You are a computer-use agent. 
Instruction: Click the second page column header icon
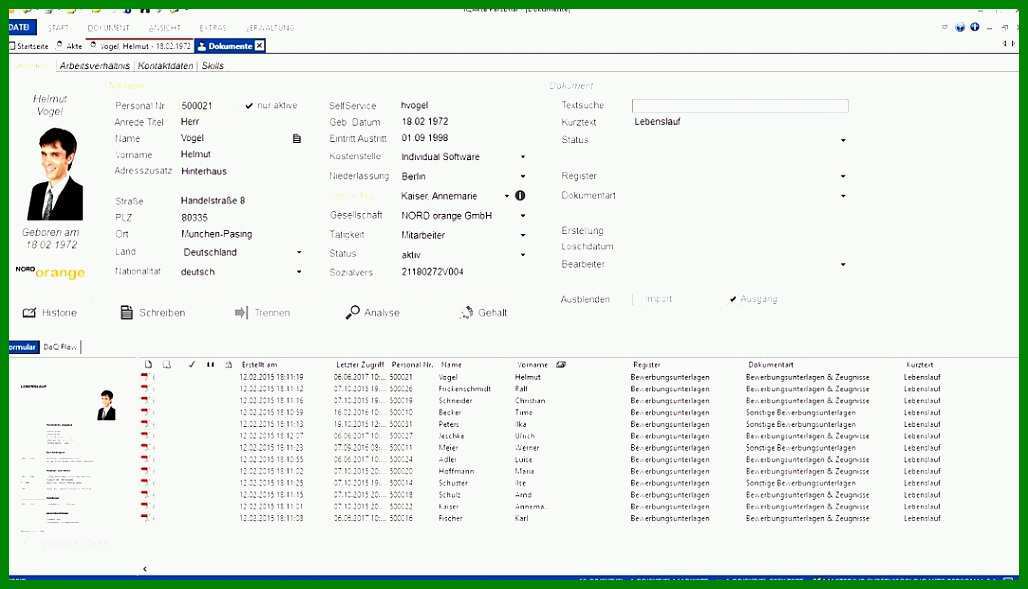pyautogui.click(x=167, y=365)
